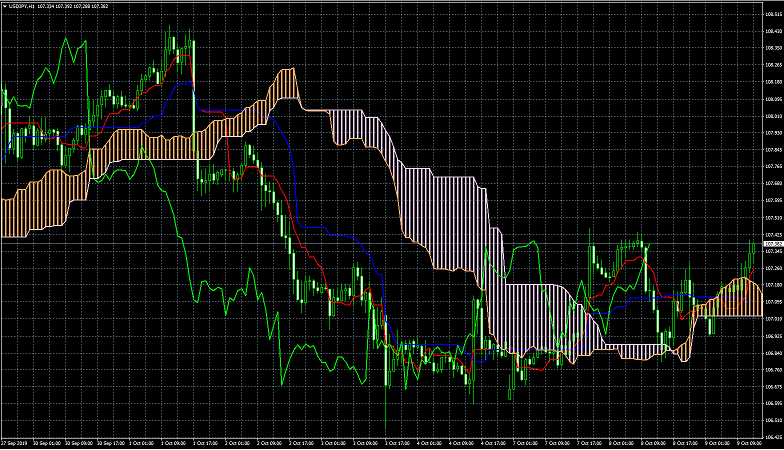Click the 2 Oct 17:00 time label

point(302,444)
